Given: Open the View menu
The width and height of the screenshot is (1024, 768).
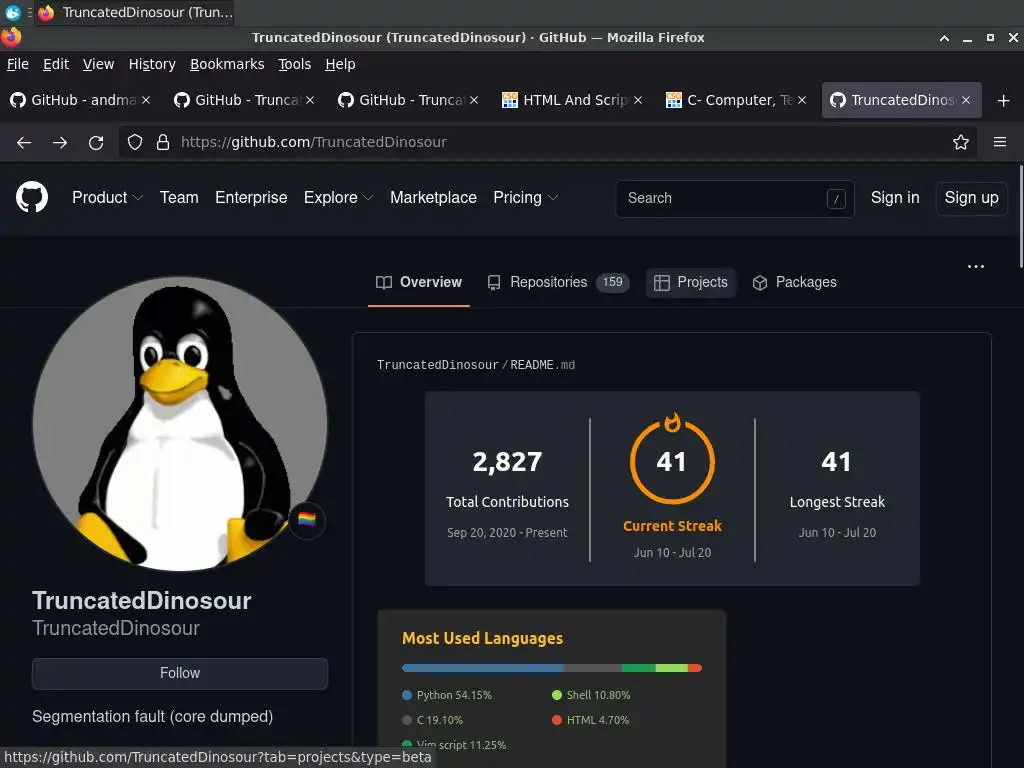Looking at the screenshot, I should point(98,64).
